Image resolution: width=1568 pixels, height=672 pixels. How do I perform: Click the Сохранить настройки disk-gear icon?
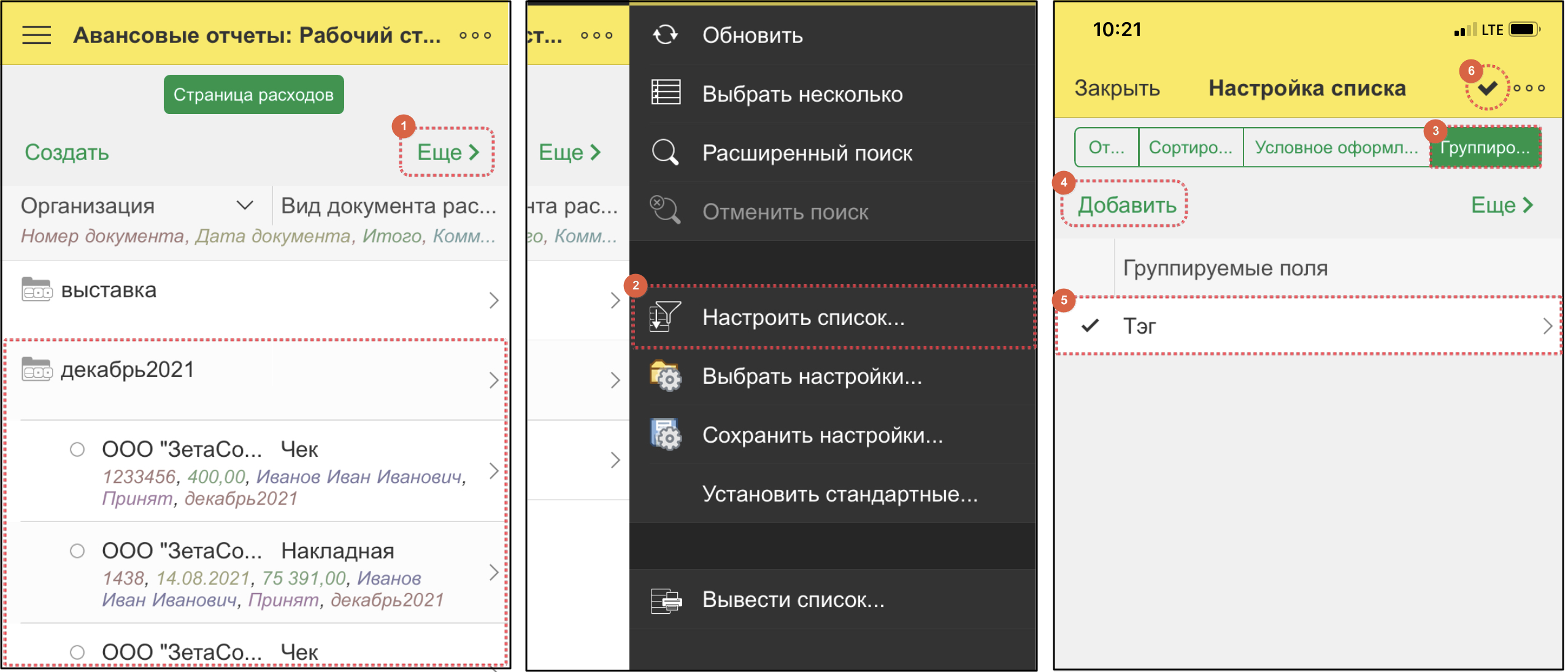pyautogui.click(x=665, y=434)
